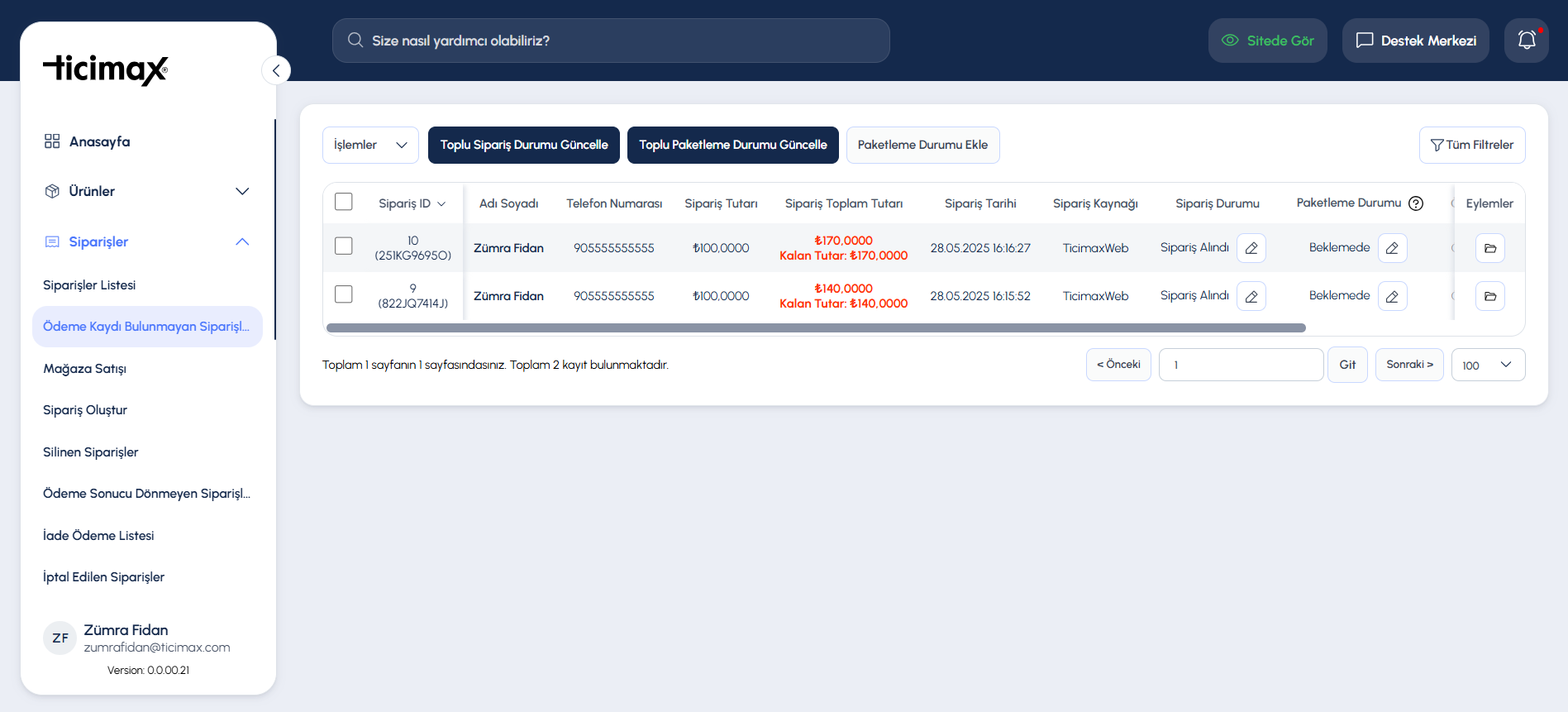The image size is (1568, 712).
Task: Click Version 0.0.00.21 text
Action: [x=148, y=671]
